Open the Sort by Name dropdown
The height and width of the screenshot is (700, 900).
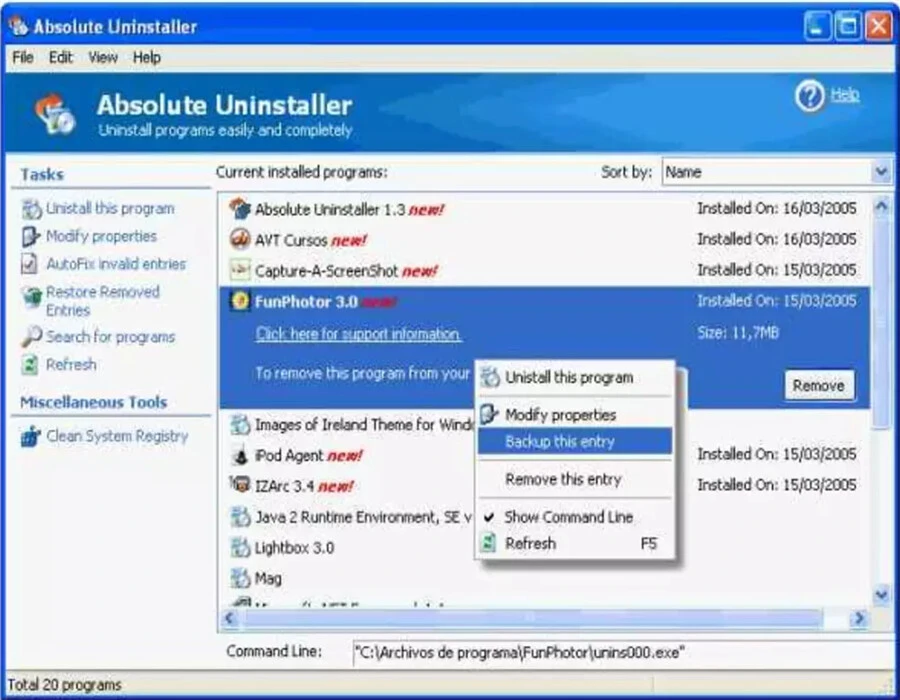tap(777, 172)
